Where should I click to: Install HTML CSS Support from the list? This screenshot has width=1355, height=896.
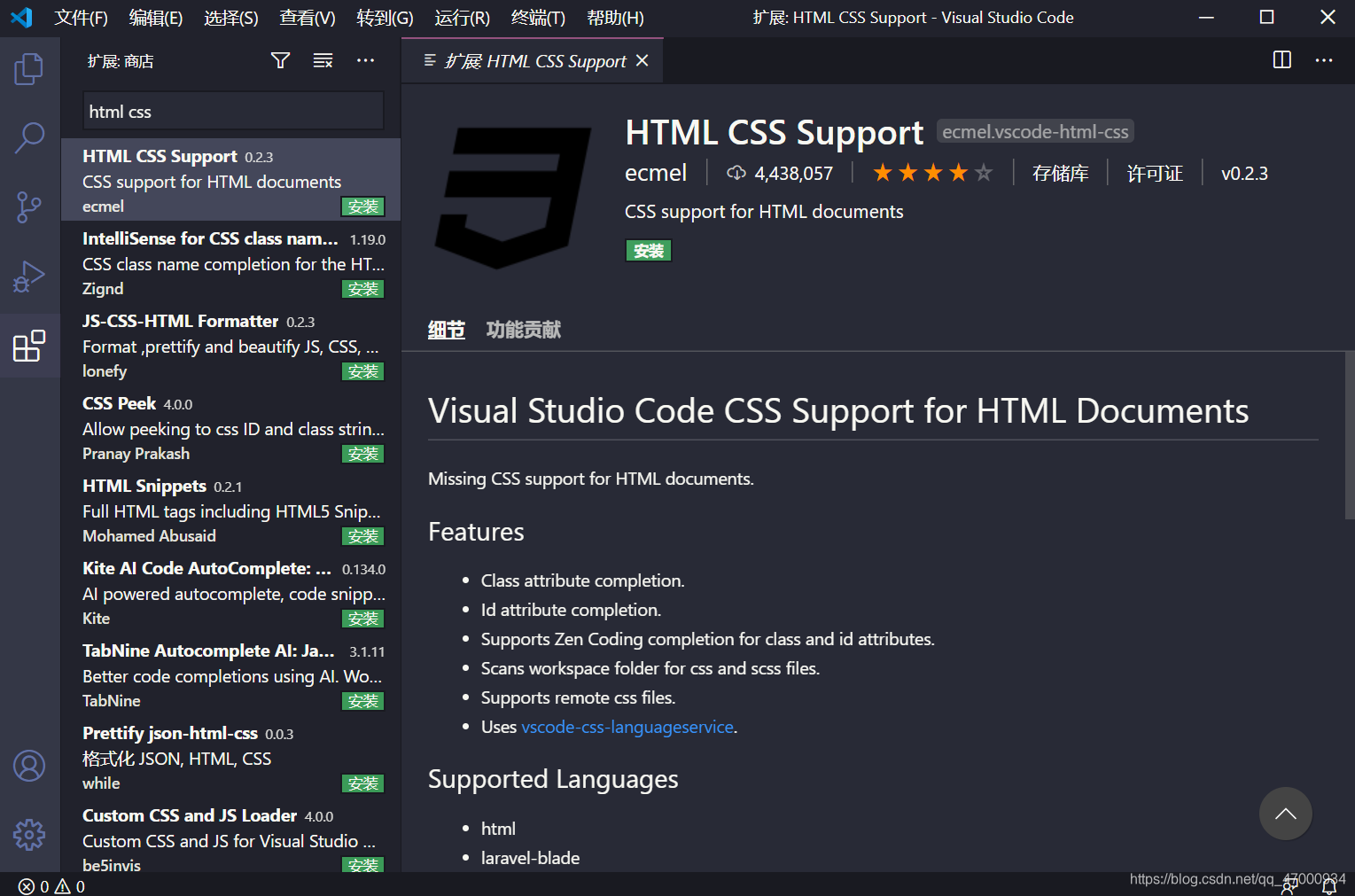(363, 206)
